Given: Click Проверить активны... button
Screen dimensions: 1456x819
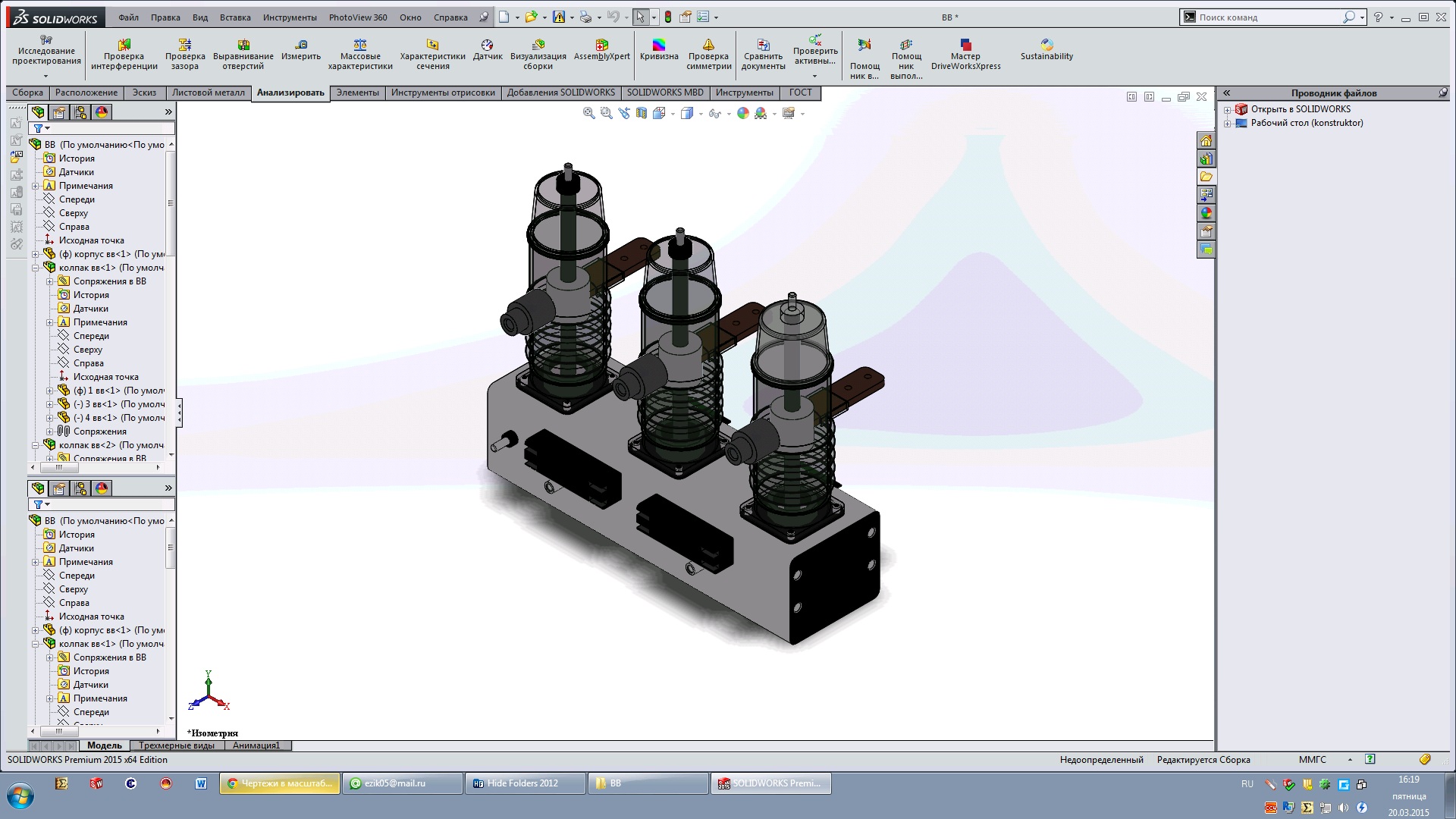Looking at the screenshot, I should pyautogui.click(x=815, y=56).
